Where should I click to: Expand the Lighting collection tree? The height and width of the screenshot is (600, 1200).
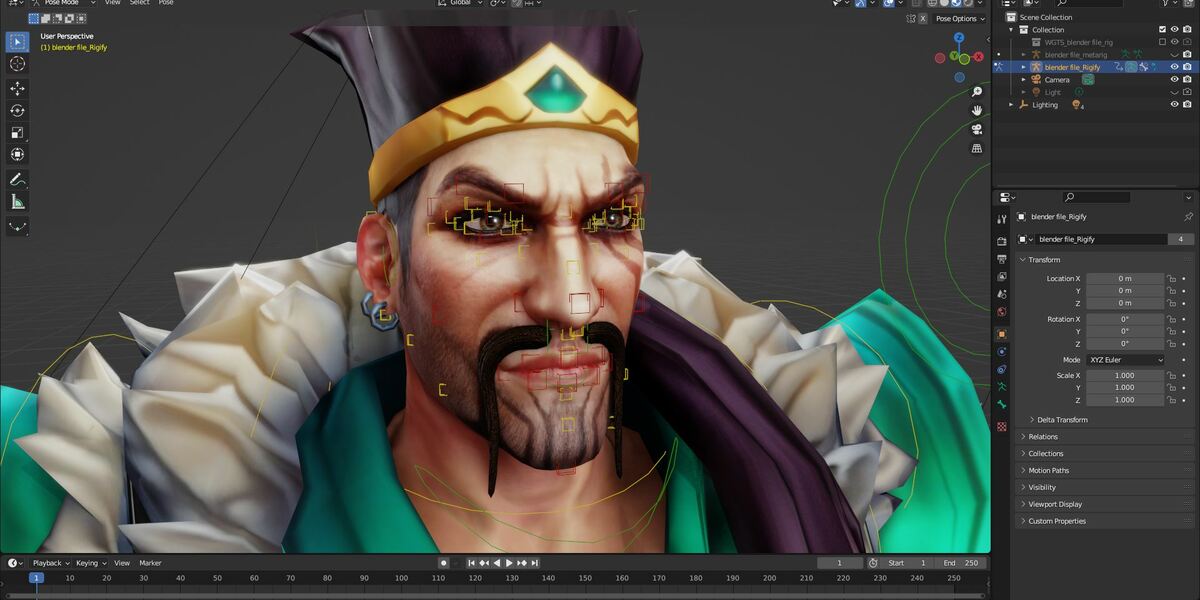click(x=1011, y=104)
